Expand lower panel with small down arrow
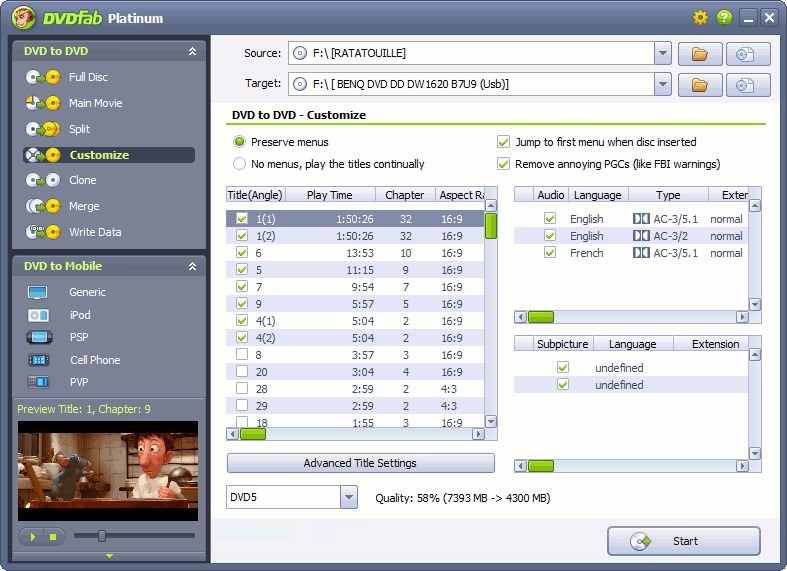Viewport: 787px width, 571px height. [109, 556]
